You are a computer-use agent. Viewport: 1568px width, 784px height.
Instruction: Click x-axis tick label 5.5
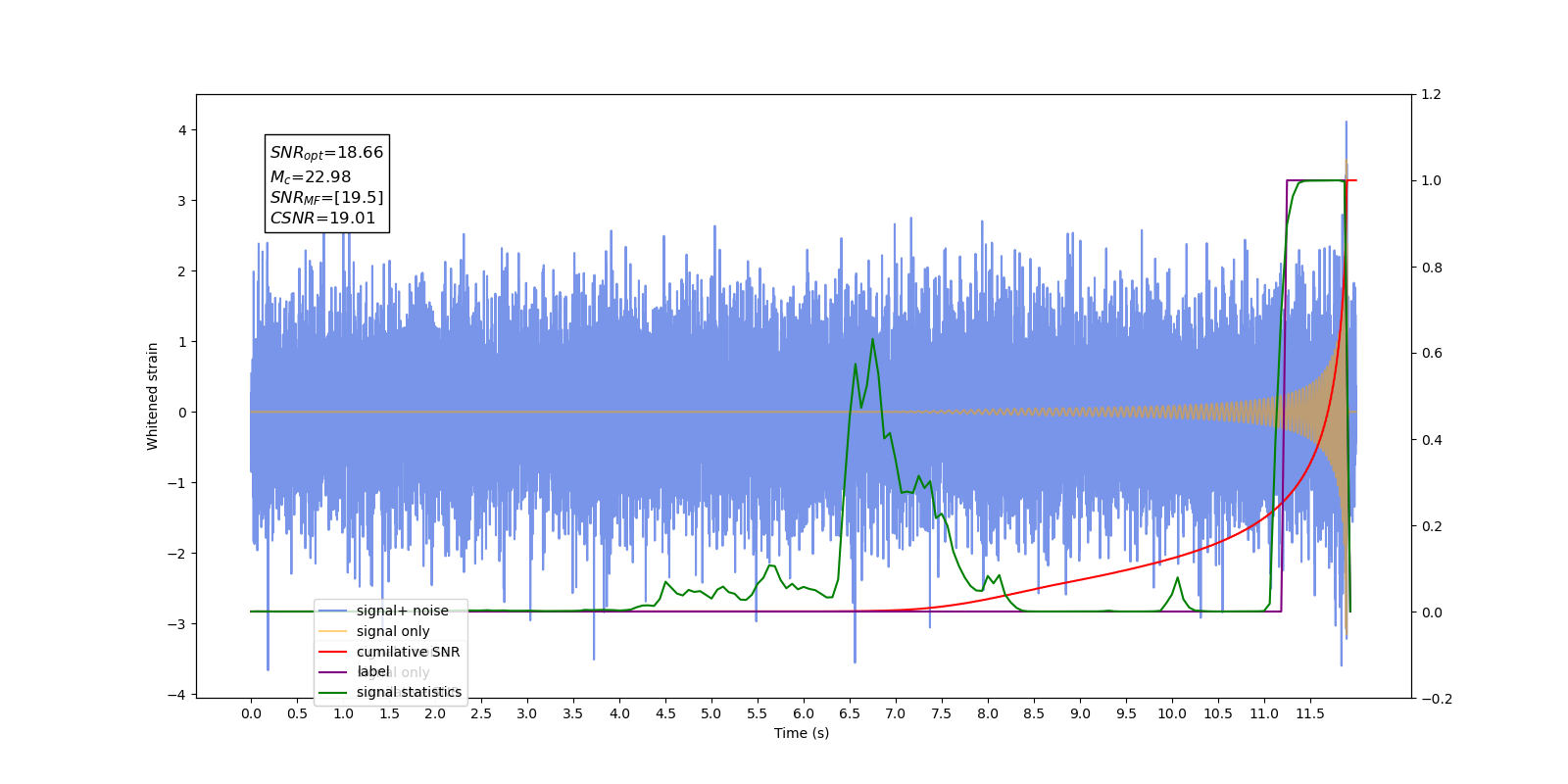758,713
